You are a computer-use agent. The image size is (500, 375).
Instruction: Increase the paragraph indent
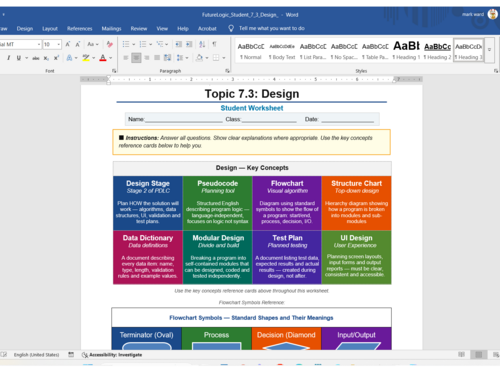[189, 44]
